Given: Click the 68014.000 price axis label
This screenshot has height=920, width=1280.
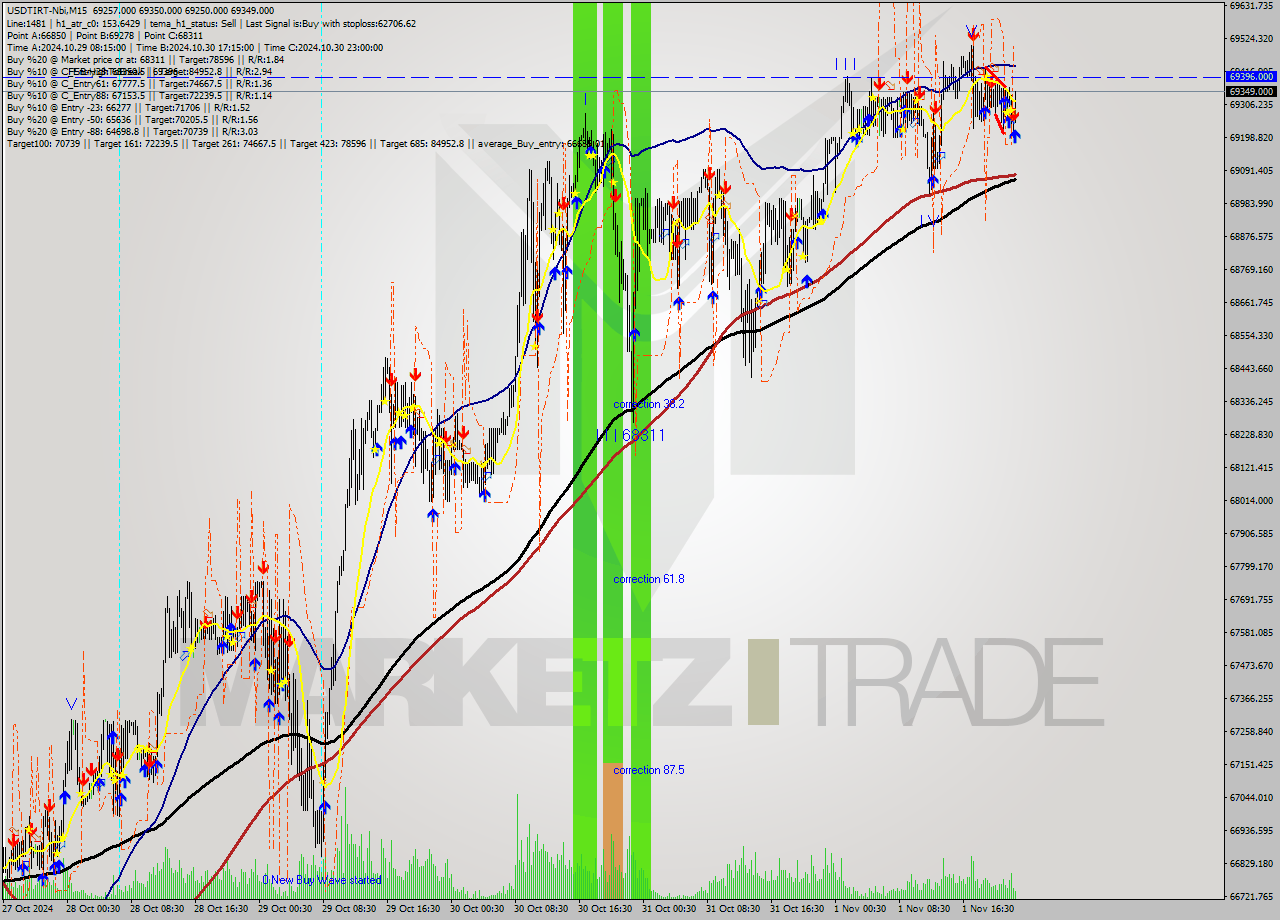Looking at the screenshot, I should click(1251, 500).
